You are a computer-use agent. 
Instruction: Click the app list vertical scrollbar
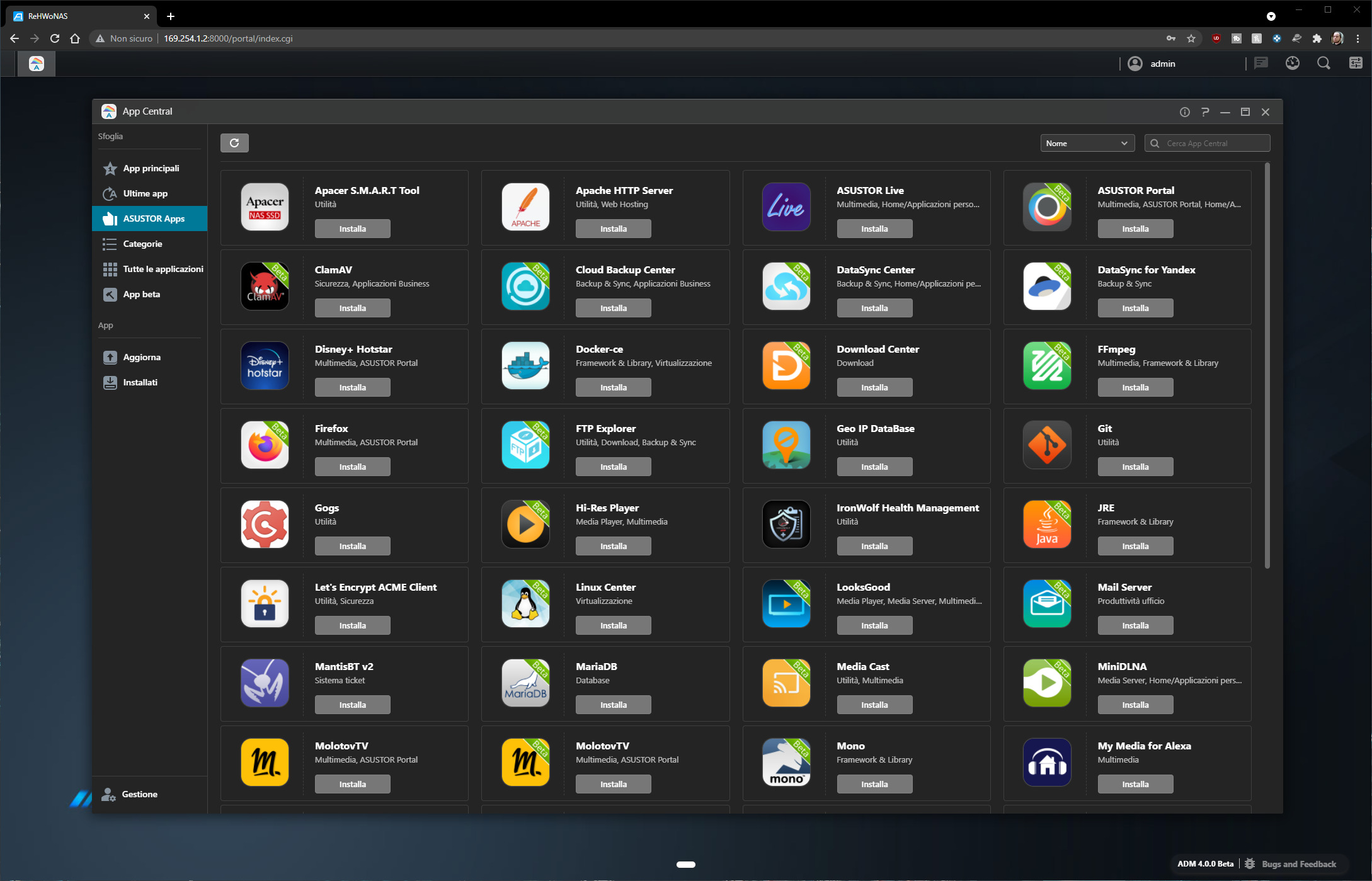(1267, 365)
